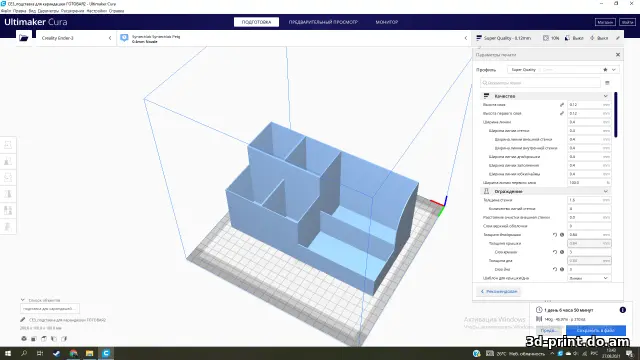Select the Support Blocker tool
Viewport: 640px width, 360px height.
click(8, 227)
